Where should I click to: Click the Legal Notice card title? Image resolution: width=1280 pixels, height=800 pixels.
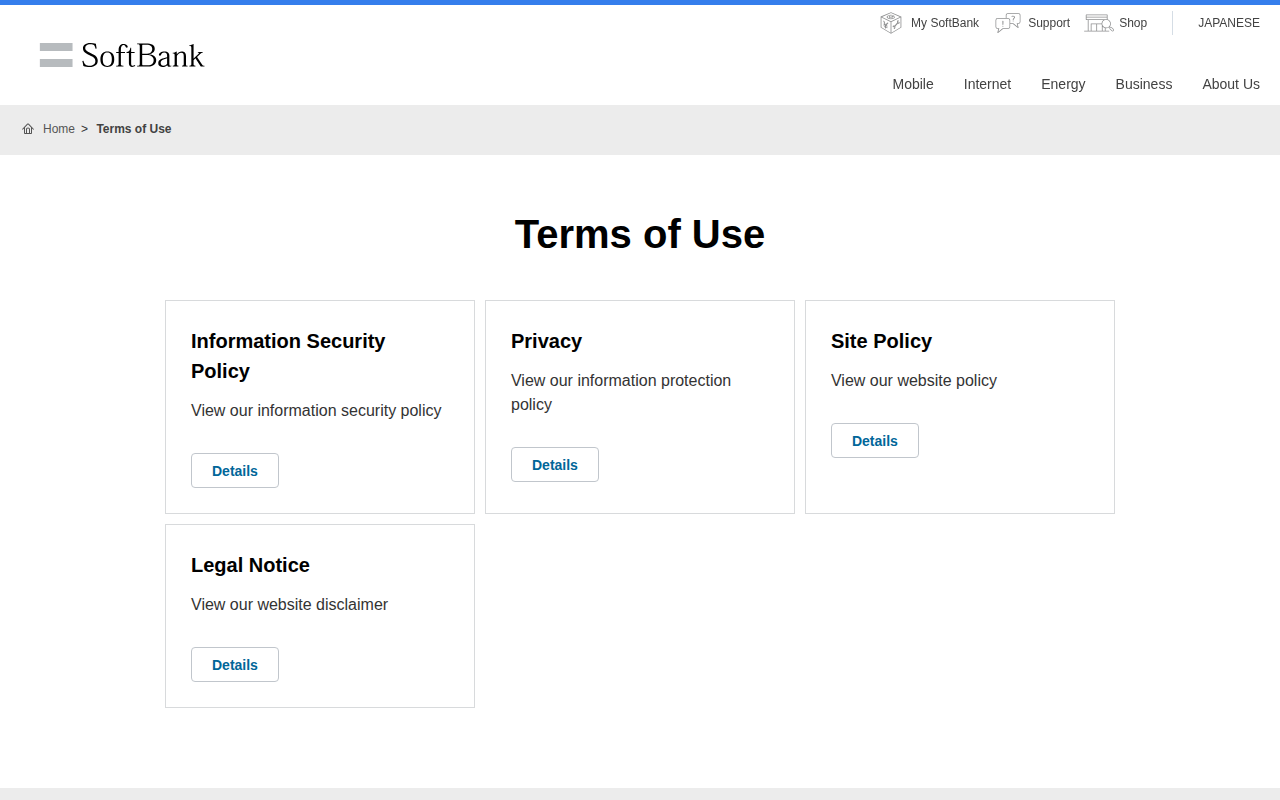coord(250,565)
